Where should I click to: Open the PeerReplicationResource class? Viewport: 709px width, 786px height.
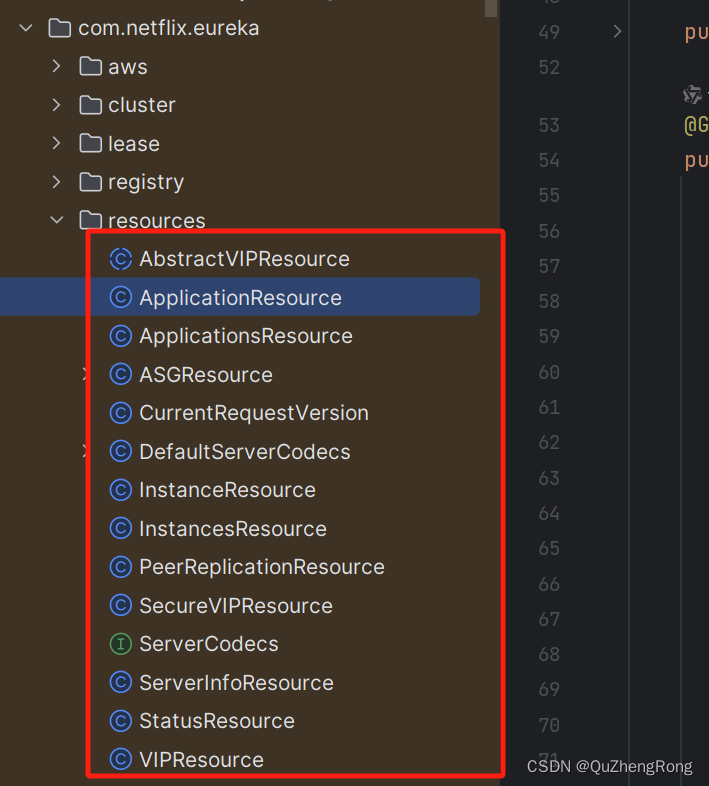click(x=262, y=567)
